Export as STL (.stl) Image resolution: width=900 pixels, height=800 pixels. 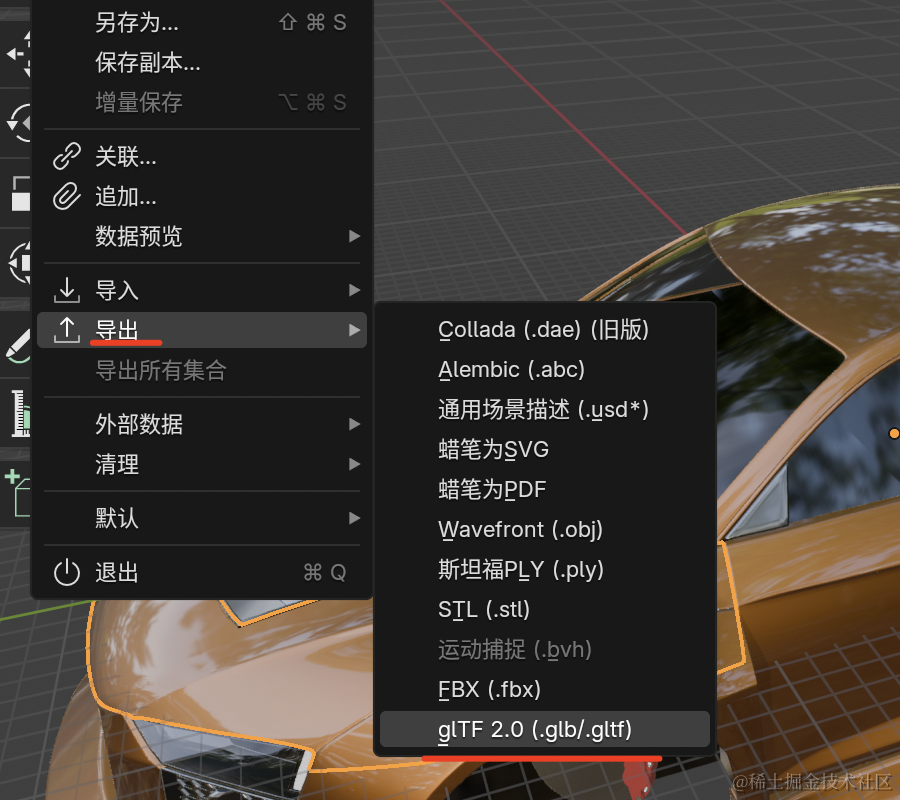pos(545,609)
